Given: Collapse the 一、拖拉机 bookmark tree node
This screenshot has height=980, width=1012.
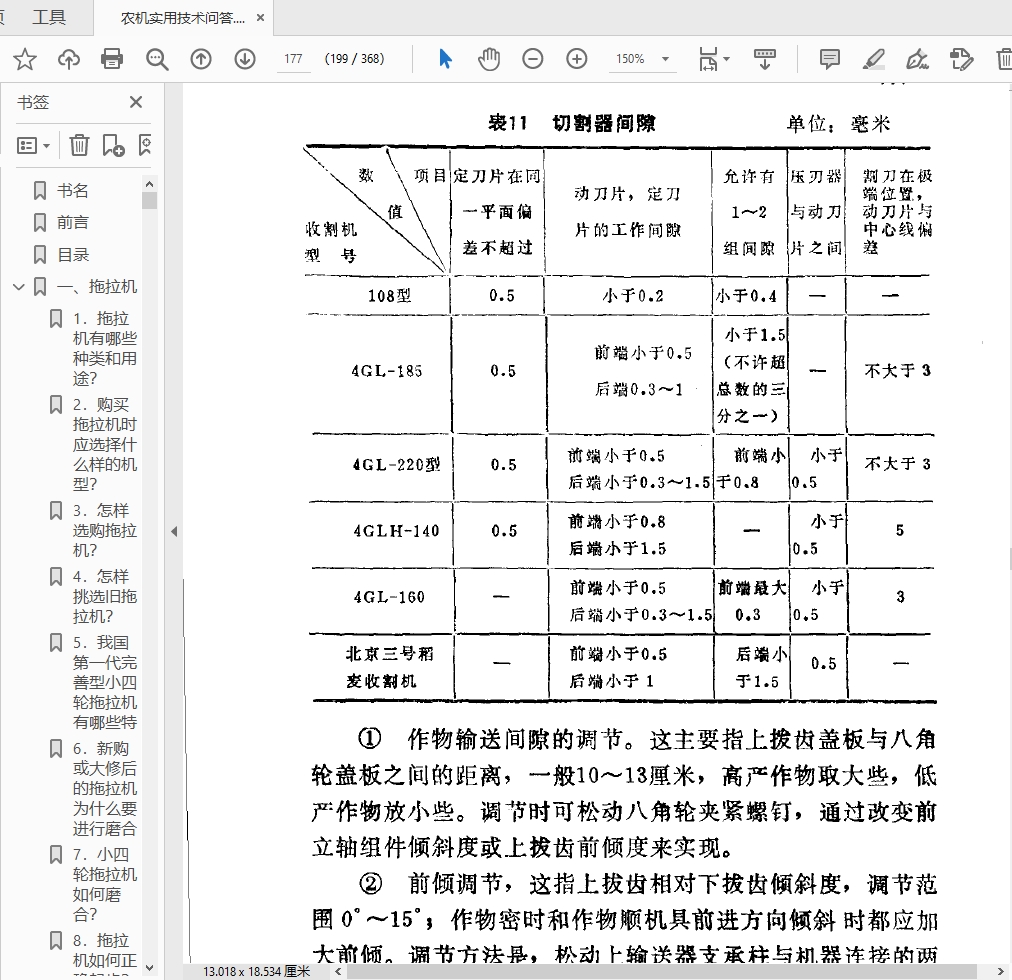Looking at the screenshot, I should [18, 287].
